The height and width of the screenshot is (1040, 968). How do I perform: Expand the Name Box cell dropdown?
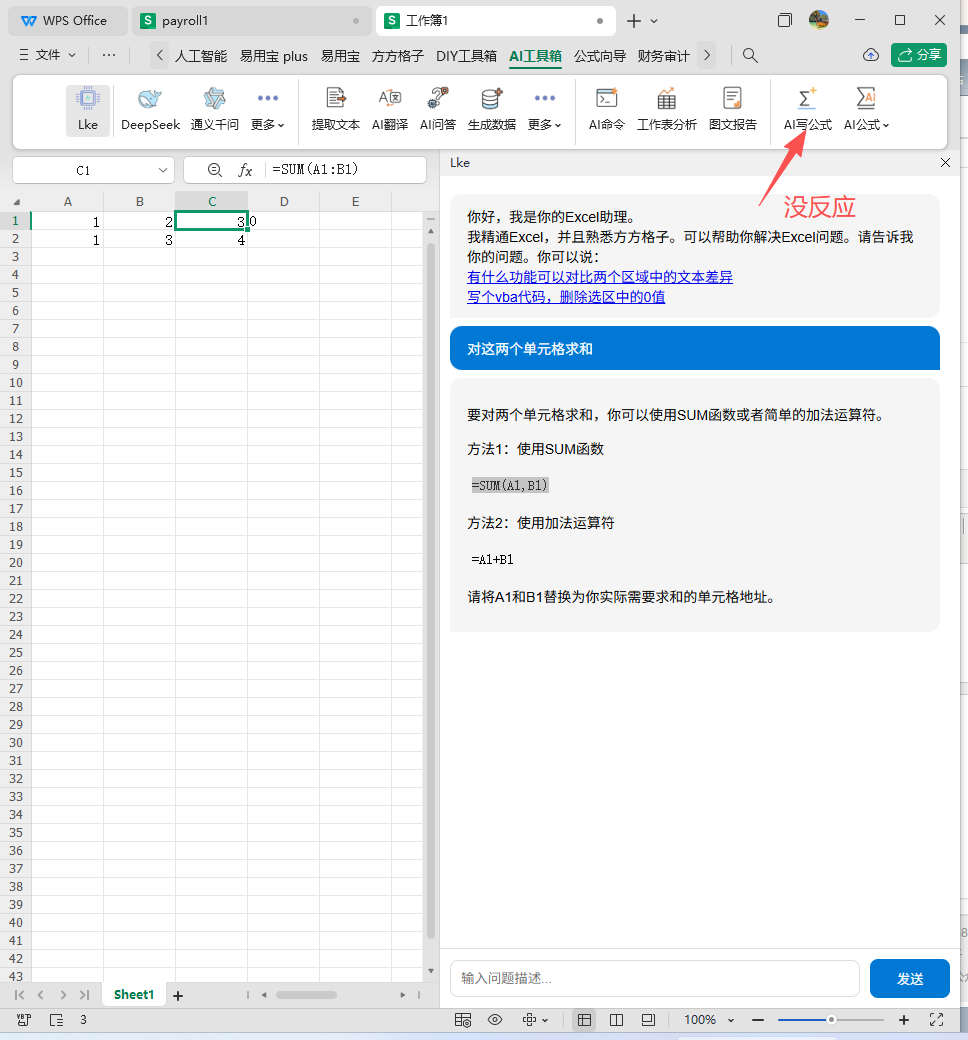[x=164, y=171]
